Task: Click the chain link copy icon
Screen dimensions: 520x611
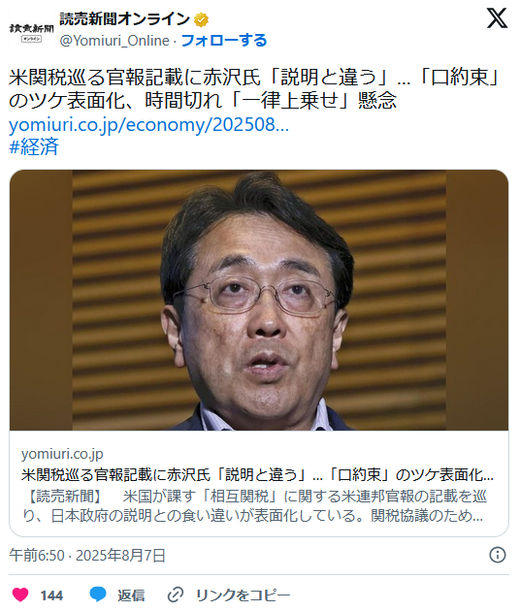Action: (x=175, y=595)
